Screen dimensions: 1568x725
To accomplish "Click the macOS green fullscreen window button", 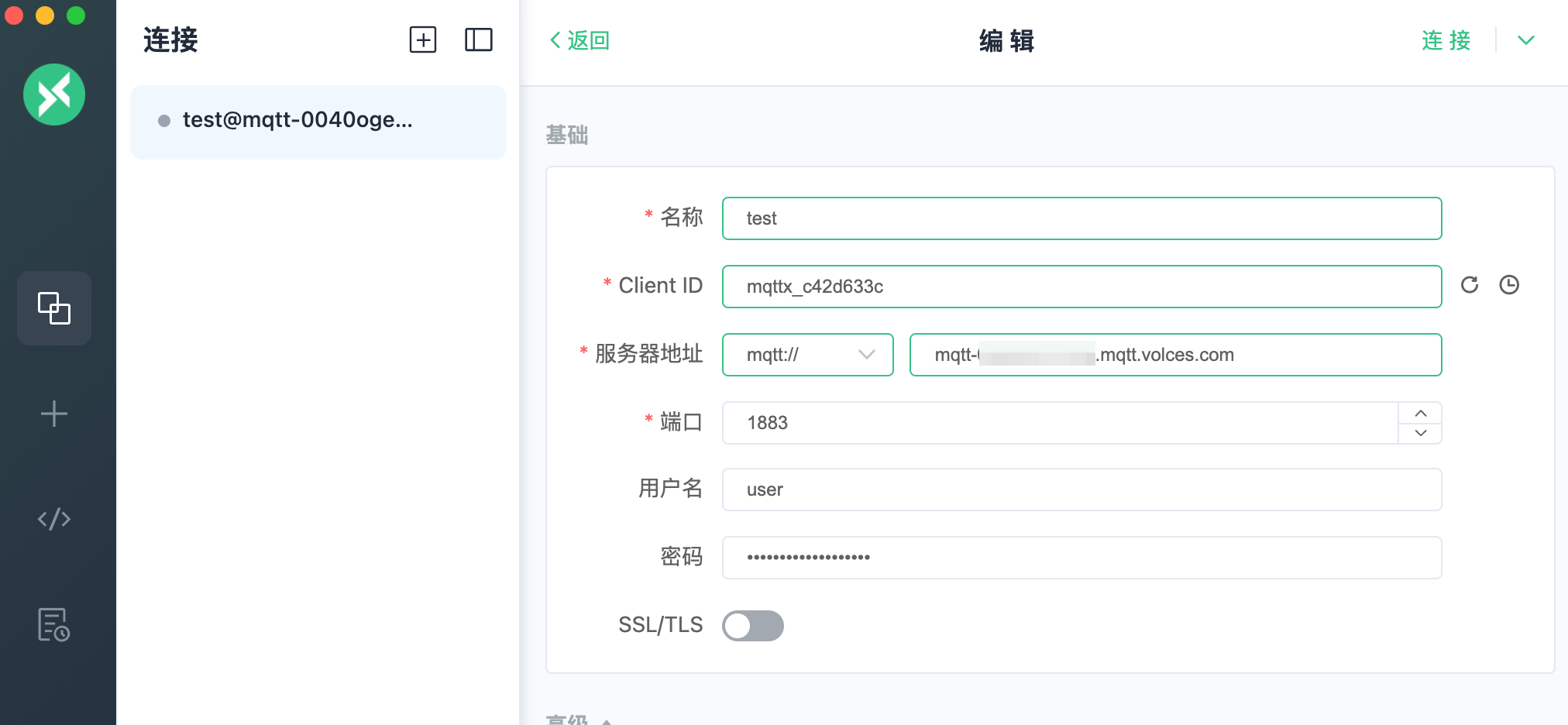I will [x=76, y=15].
